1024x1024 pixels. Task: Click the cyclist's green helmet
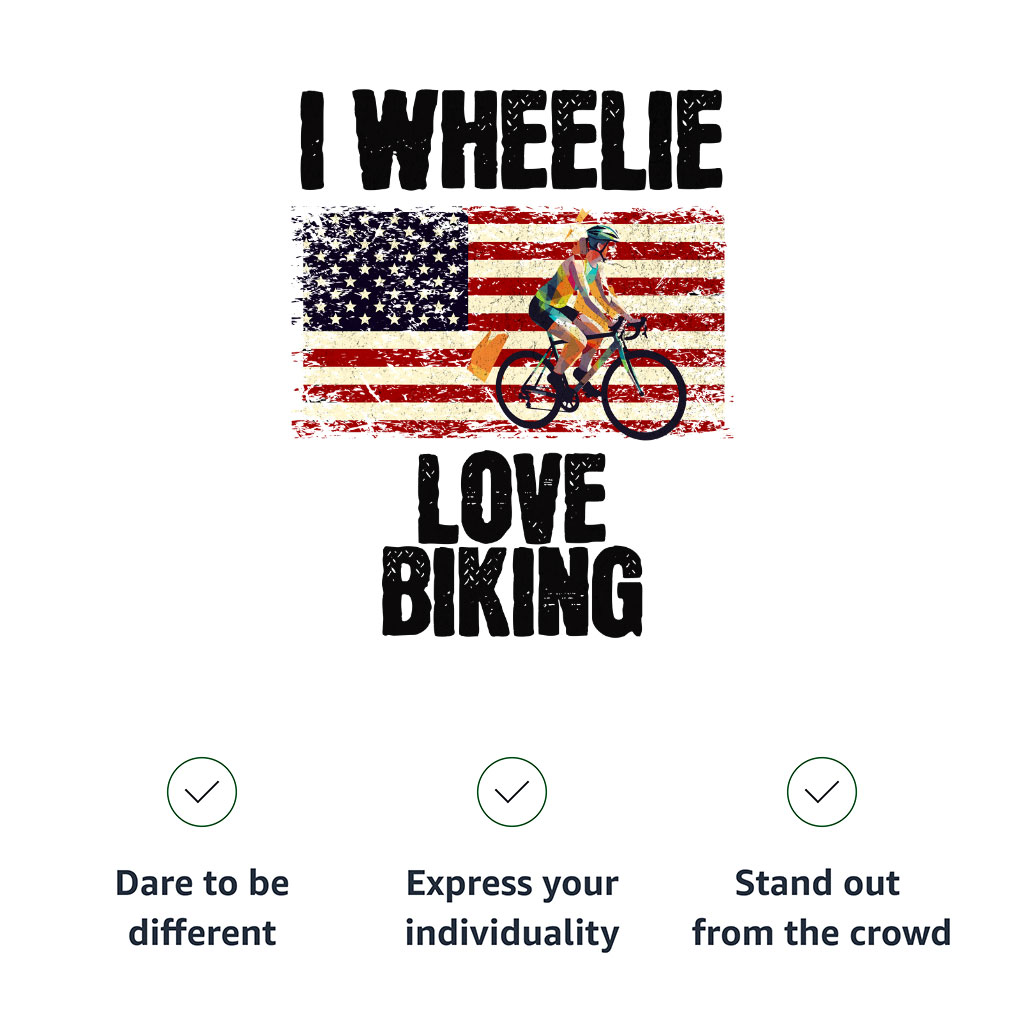[601, 233]
